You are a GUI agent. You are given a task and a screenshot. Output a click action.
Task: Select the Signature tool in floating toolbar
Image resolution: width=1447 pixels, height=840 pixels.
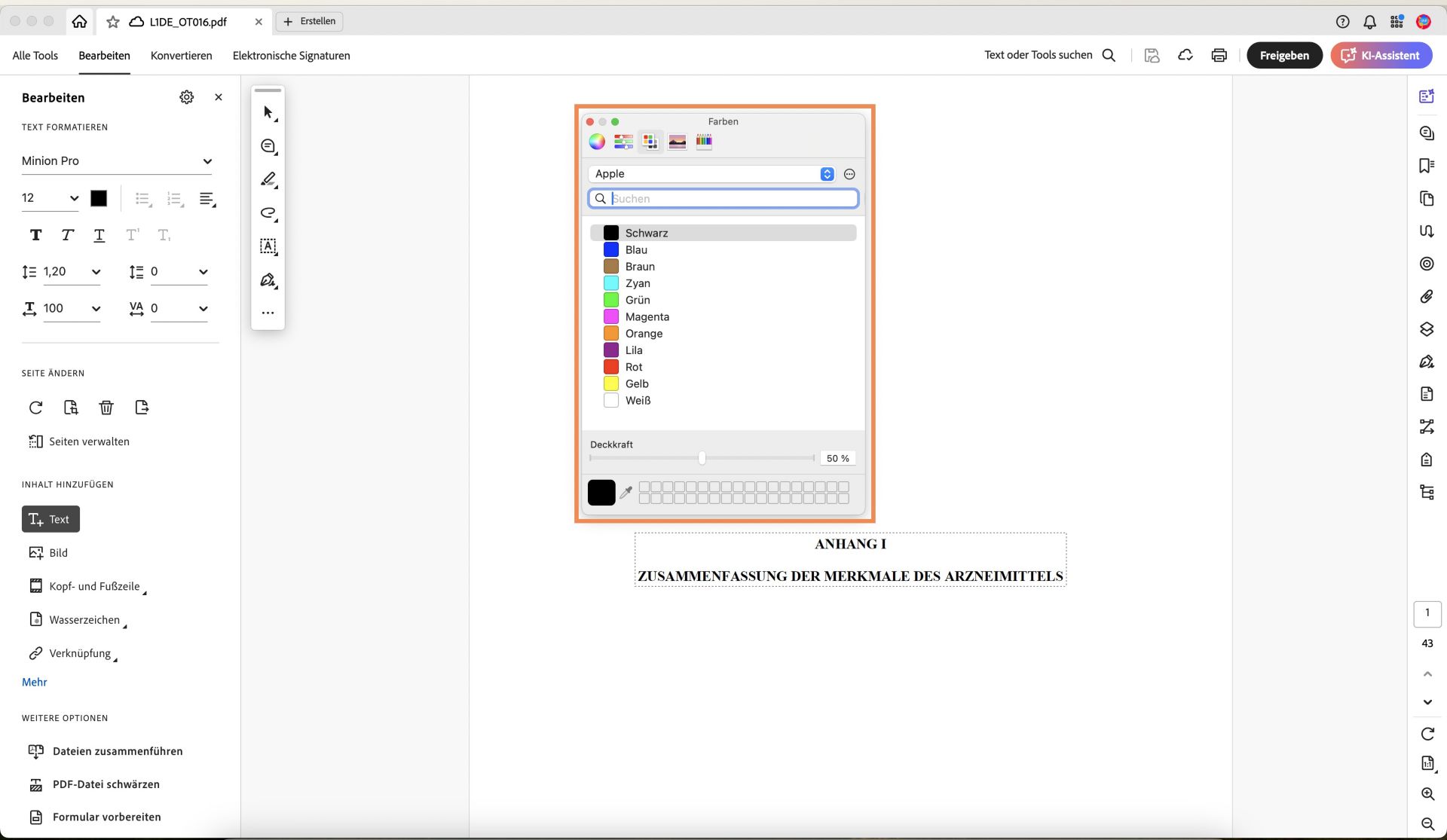tap(268, 279)
